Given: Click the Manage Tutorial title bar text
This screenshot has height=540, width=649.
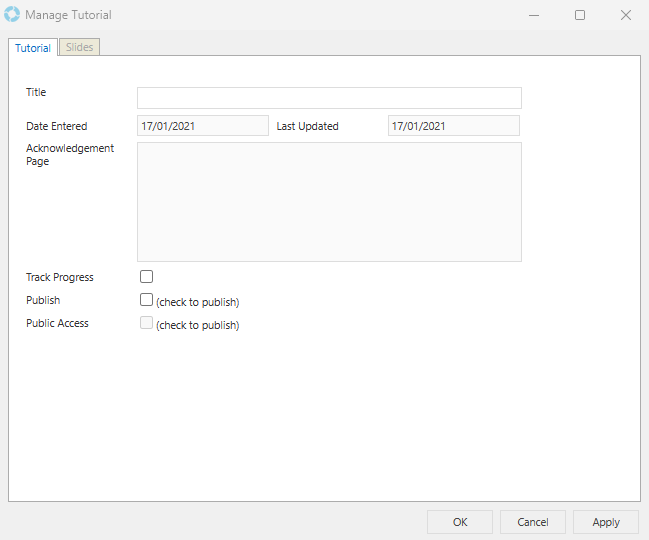Looking at the screenshot, I should point(68,15).
